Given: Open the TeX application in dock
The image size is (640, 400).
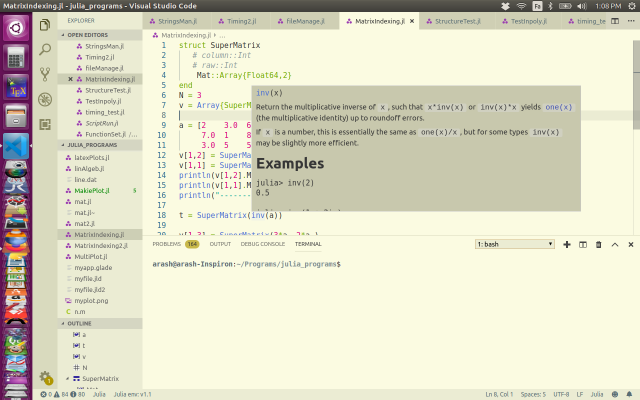Looking at the screenshot, I should (16, 87).
